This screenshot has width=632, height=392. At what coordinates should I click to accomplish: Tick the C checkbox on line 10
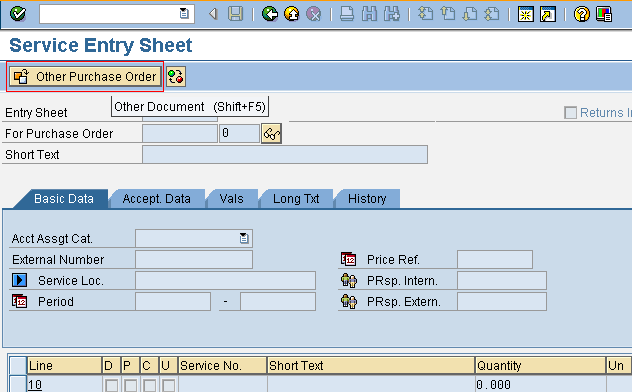150,386
